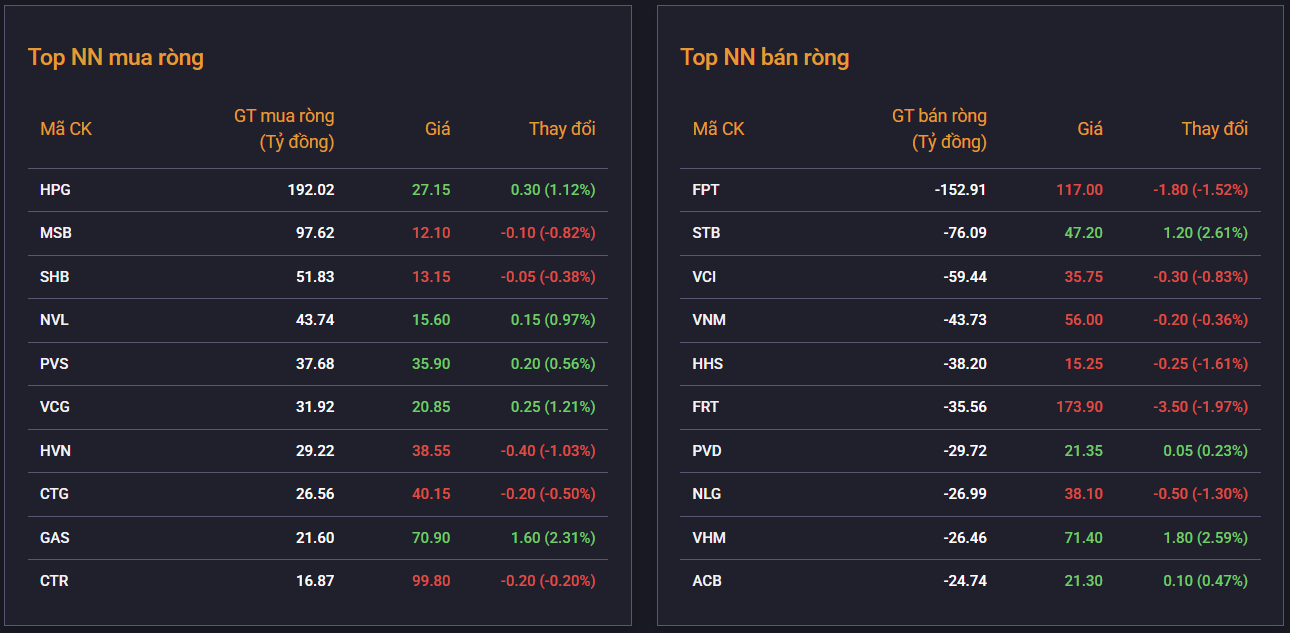Screen dimensions: 1290x633
Task: Click MSB net buy value 97.62
Action: click(315, 233)
